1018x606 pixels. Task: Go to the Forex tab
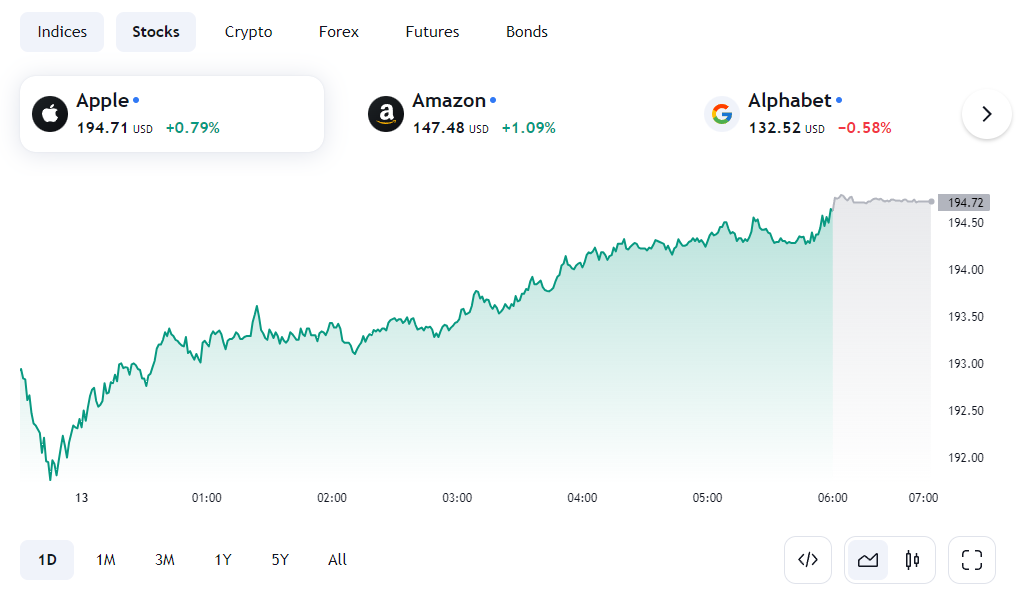[338, 32]
